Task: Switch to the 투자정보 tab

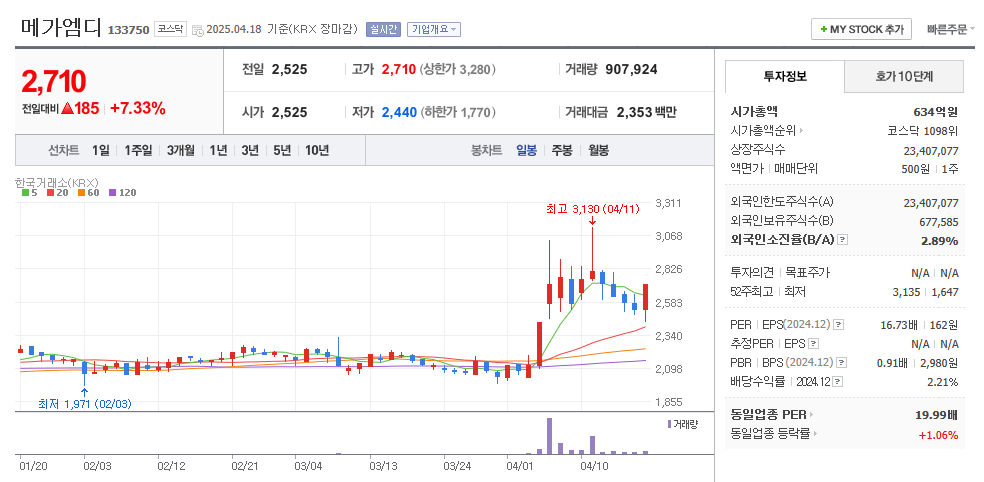Action: 784,77
